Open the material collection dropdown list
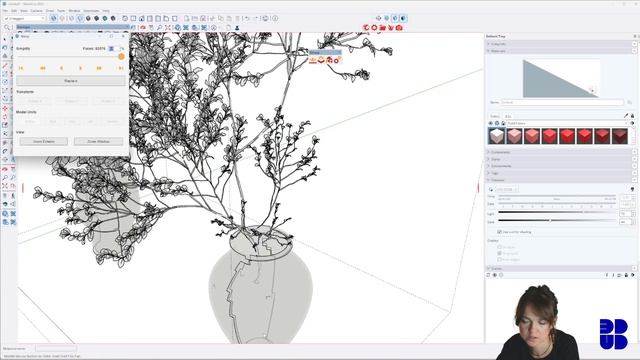The width and height of the screenshot is (640, 360). (567, 123)
